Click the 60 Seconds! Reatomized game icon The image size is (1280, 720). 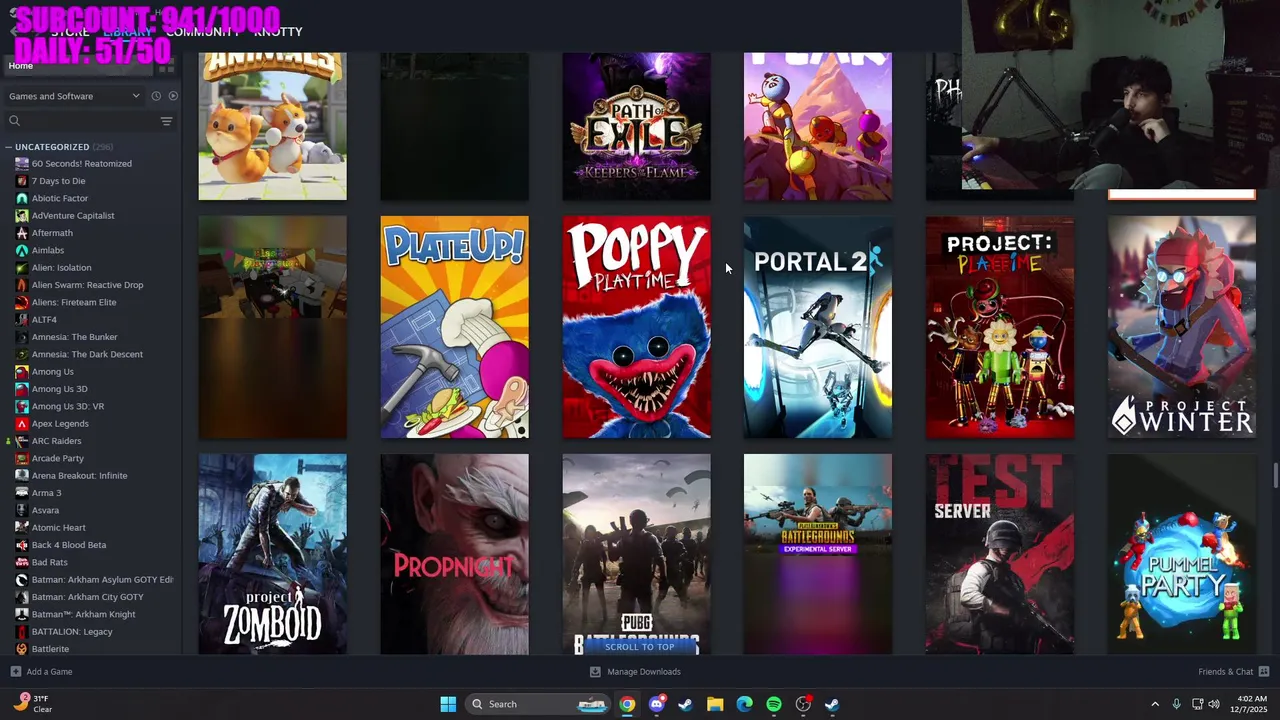tap(22, 164)
